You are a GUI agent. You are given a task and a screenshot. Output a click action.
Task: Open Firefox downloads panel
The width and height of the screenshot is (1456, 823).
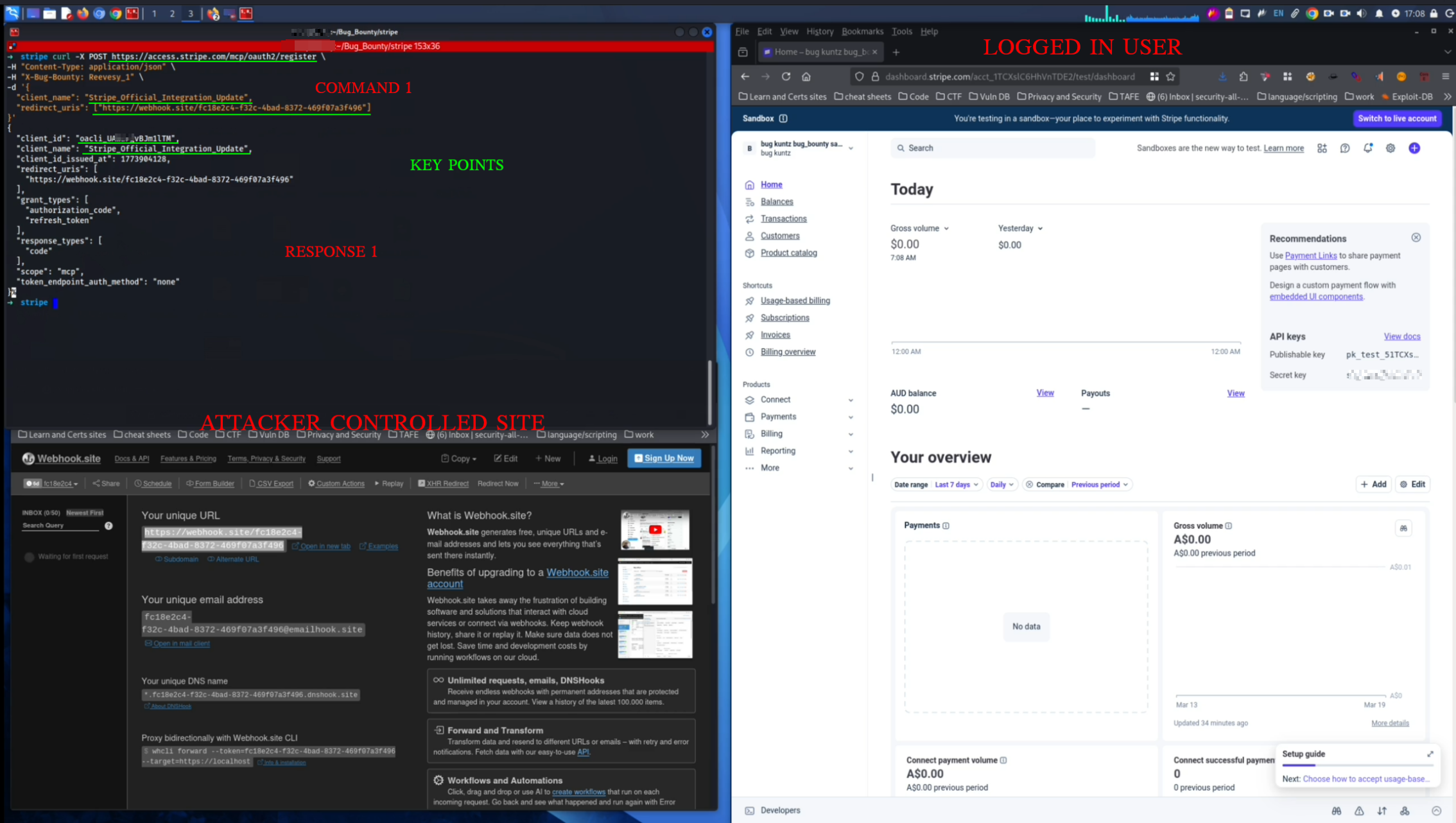1222,76
